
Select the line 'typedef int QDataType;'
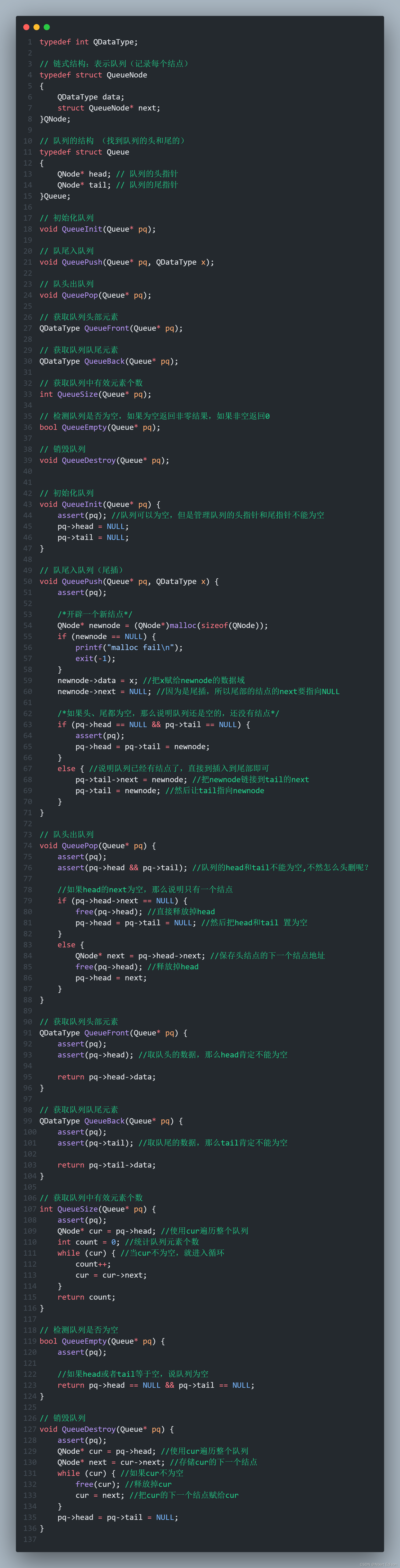[x=89, y=42]
